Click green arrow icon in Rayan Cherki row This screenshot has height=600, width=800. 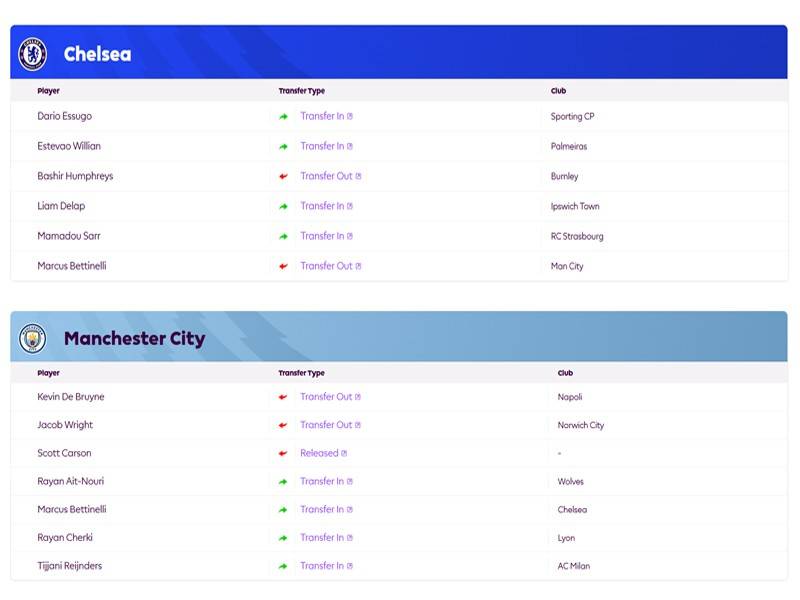(x=283, y=538)
